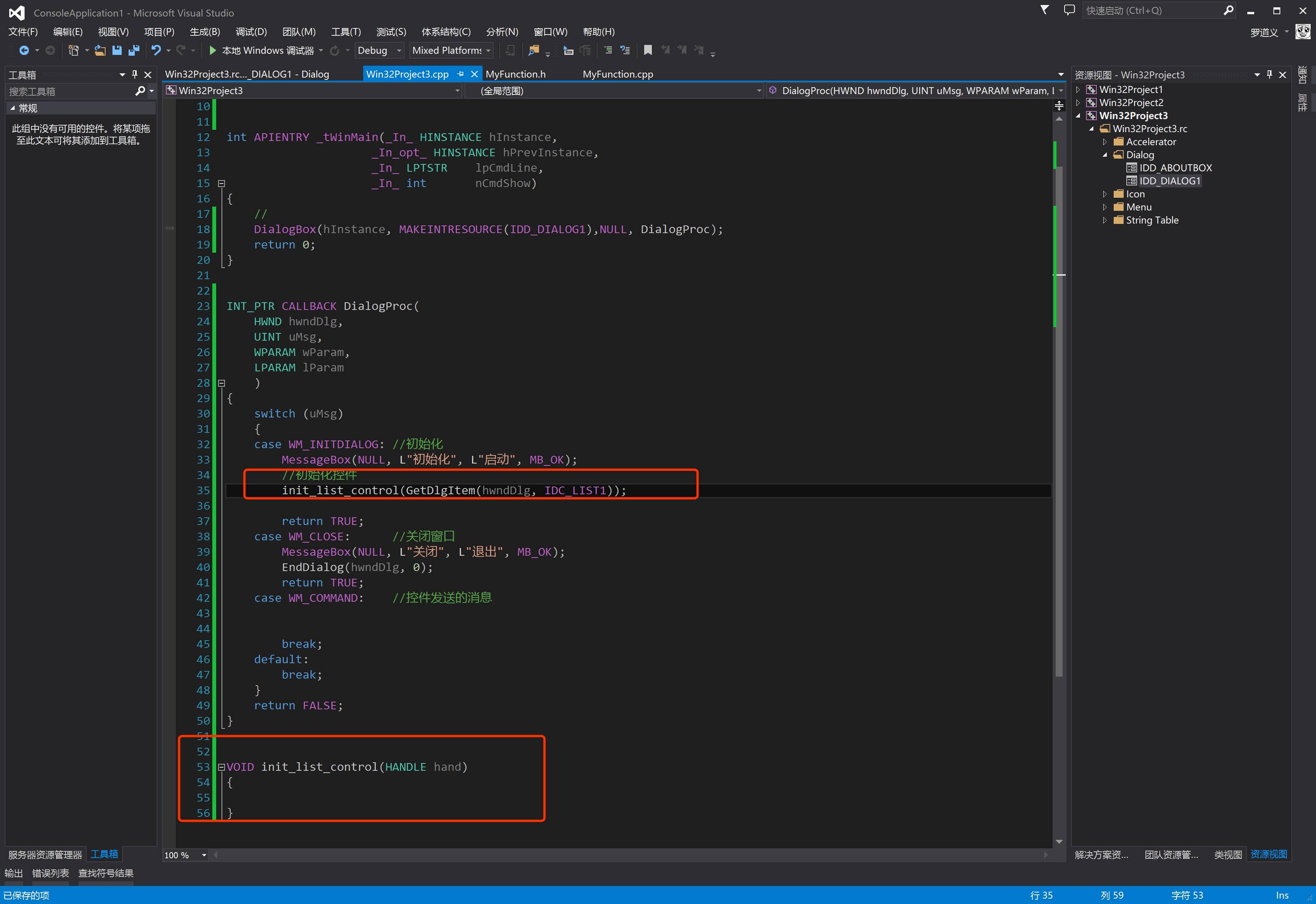Open the 调试(D) debug menu

click(x=251, y=32)
